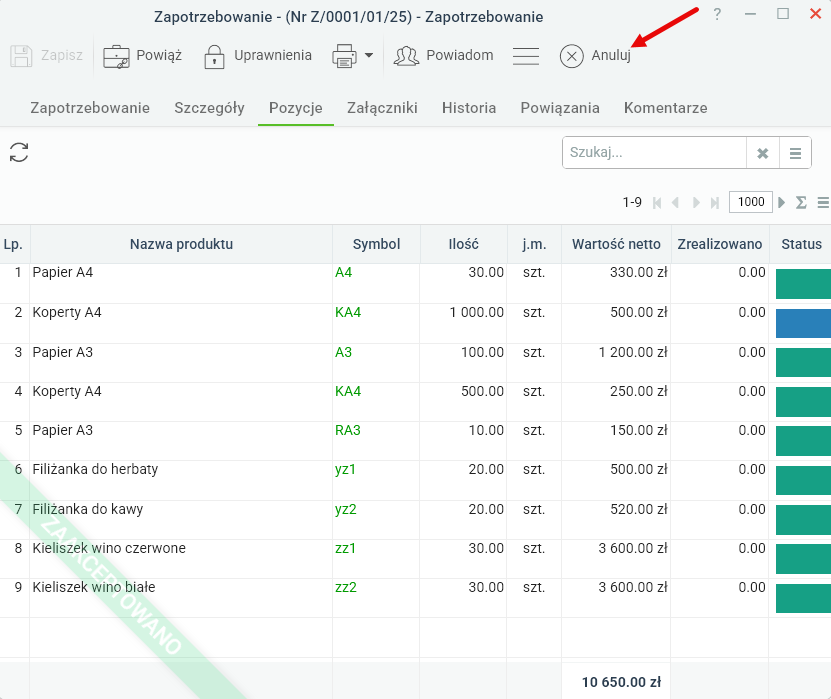Sort by Zrealizowano column header
This screenshot has height=699, width=831.
(x=719, y=244)
